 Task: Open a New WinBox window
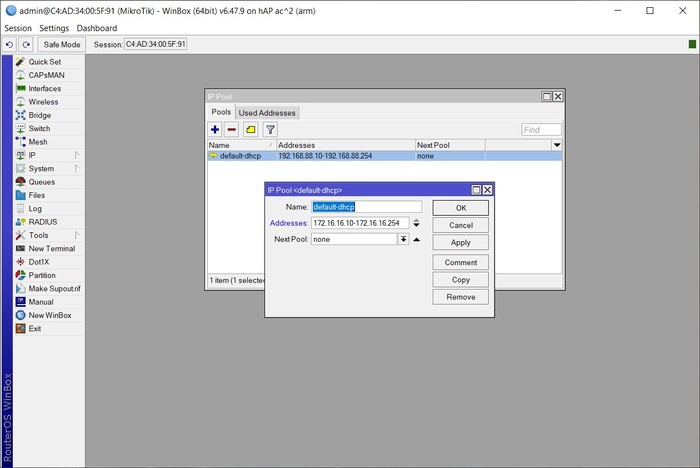pyautogui.click(x=49, y=315)
